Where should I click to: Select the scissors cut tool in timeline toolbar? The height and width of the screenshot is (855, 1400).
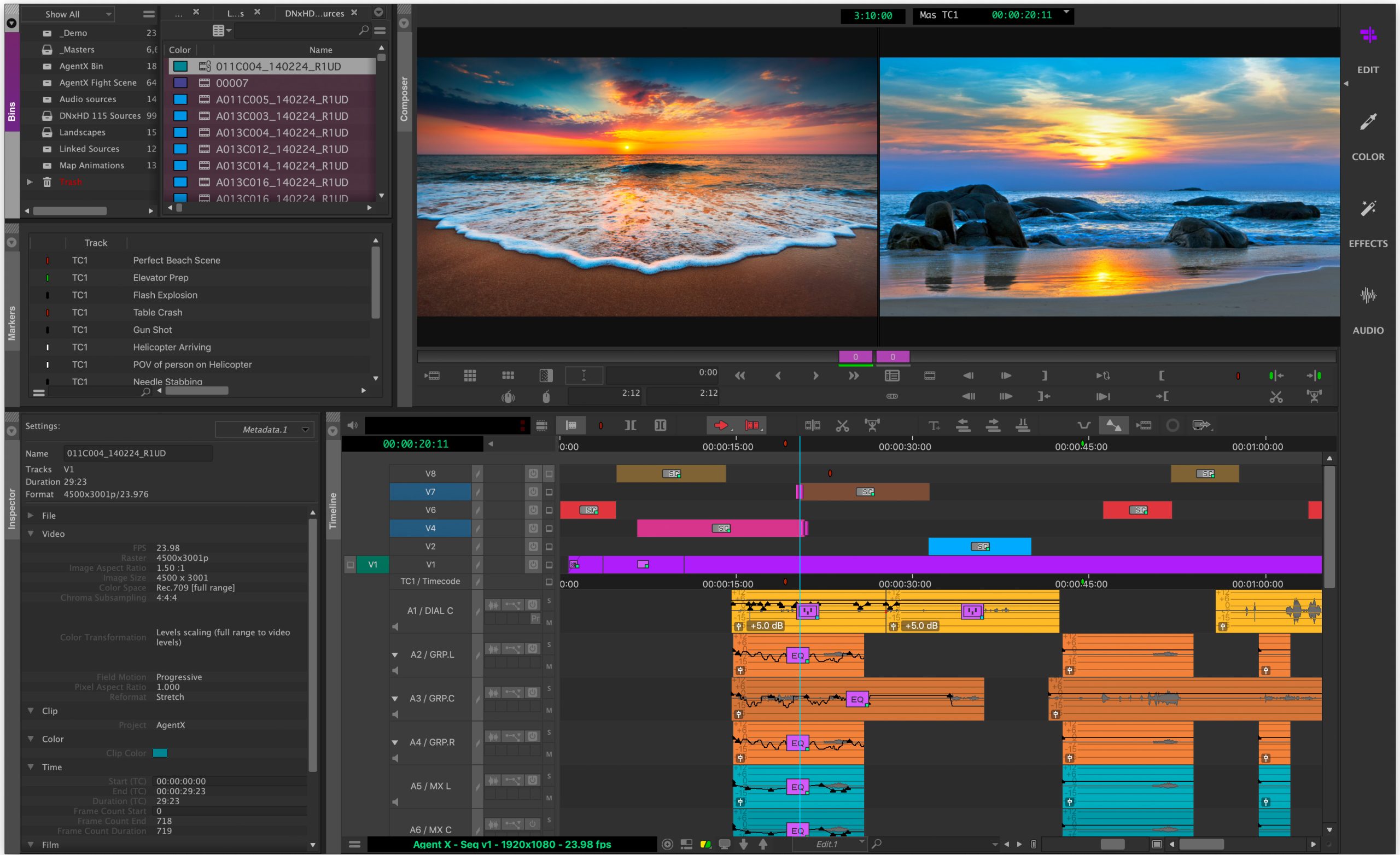pos(843,425)
